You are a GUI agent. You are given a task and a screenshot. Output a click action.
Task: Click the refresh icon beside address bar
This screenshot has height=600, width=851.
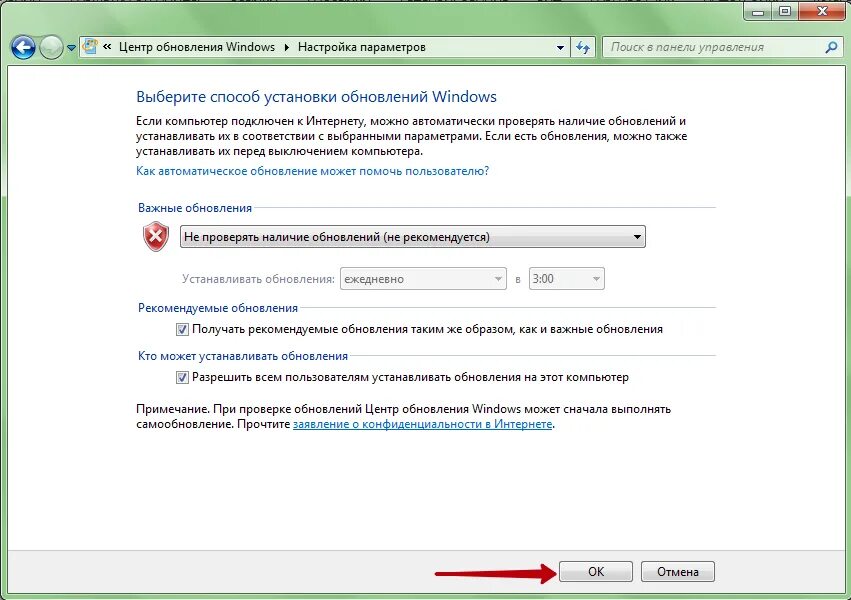coord(583,47)
